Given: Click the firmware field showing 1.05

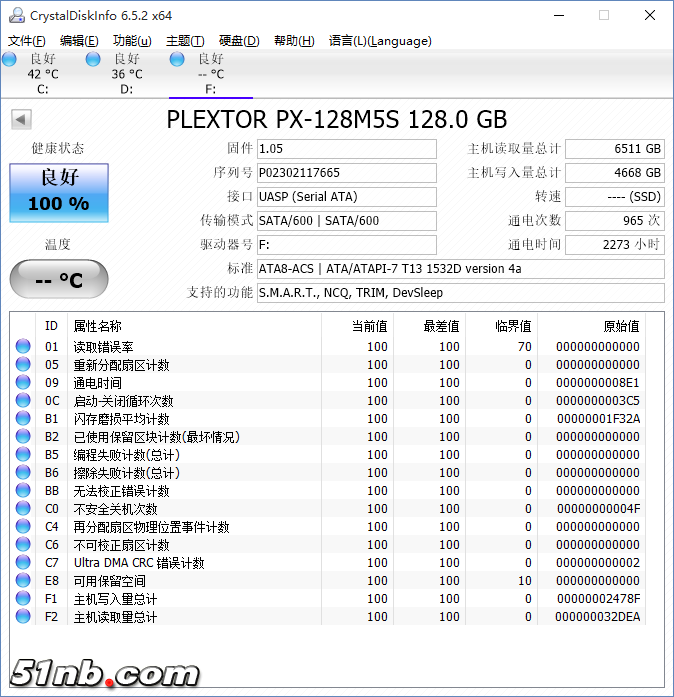Looking at the screenshot, I should [x=347, y=149].
